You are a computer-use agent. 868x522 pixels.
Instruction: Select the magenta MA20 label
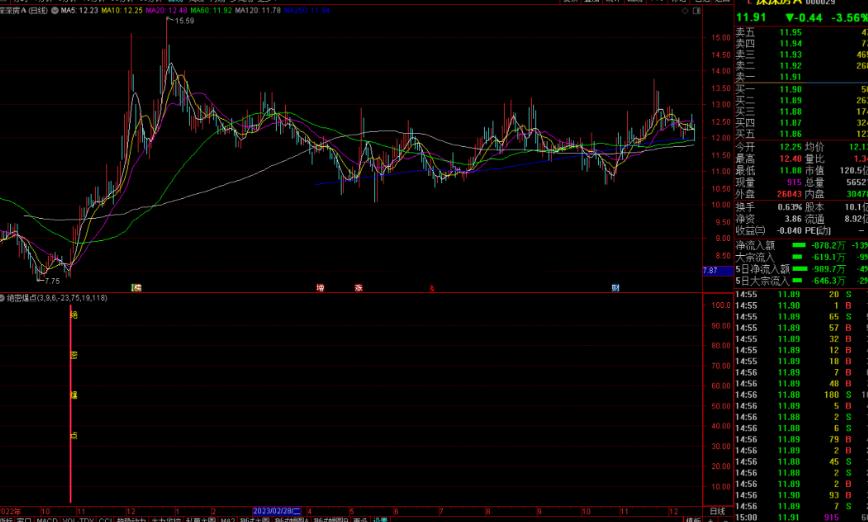(x=166, y=11)
